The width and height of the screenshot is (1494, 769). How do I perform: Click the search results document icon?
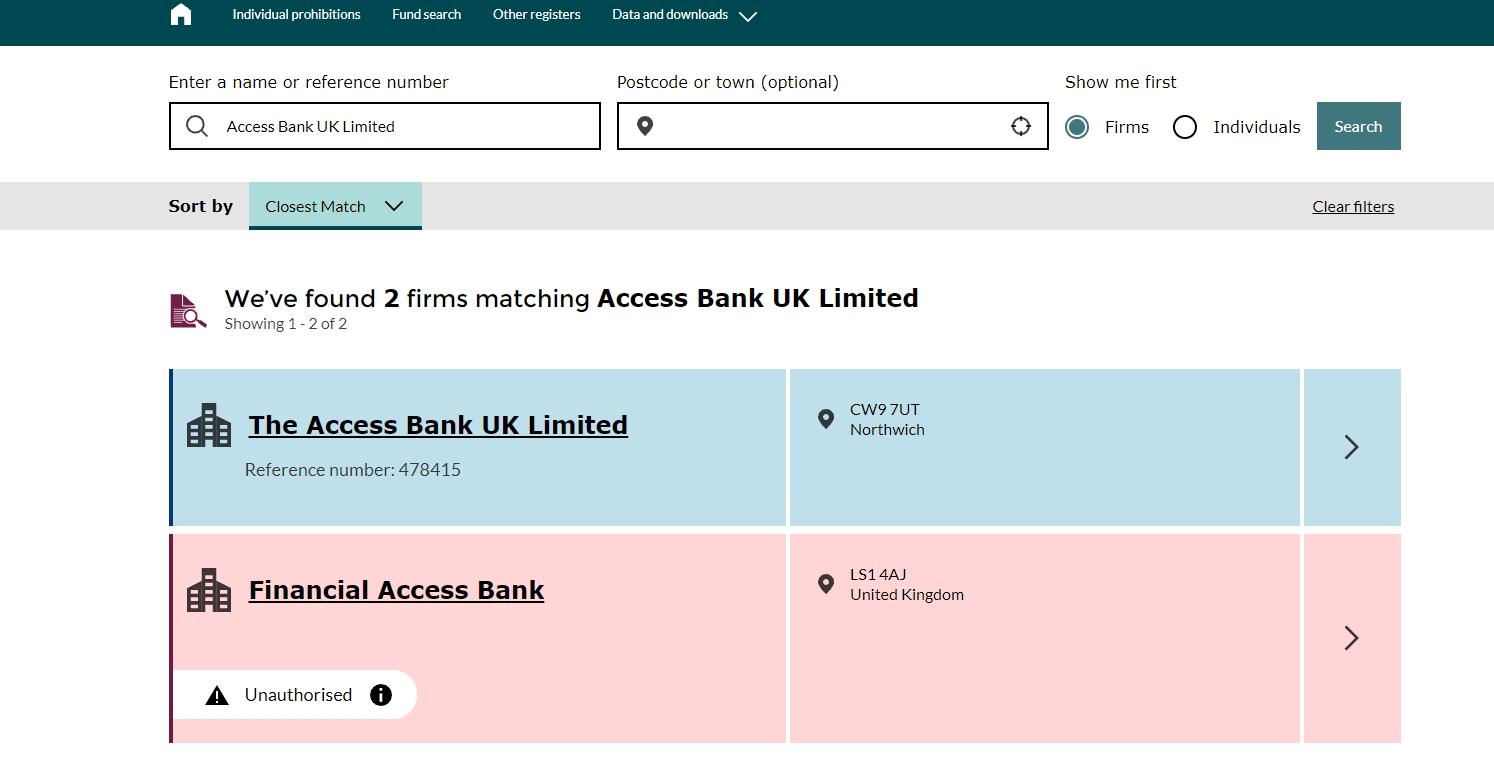pyautogui.click(x=188, y=311)
